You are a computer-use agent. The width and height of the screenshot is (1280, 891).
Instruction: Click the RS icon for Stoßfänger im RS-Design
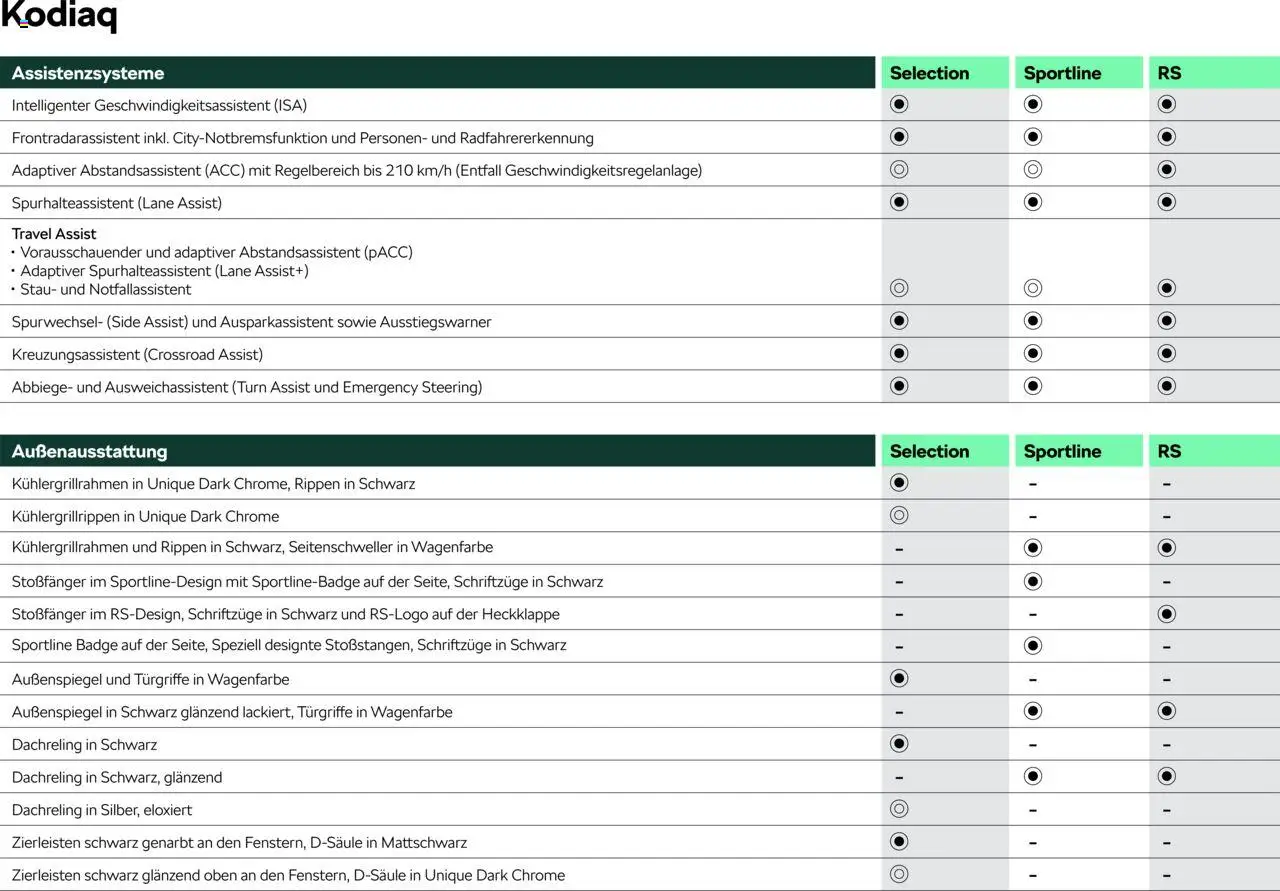pyautogui.click(x=1166, y=614)
